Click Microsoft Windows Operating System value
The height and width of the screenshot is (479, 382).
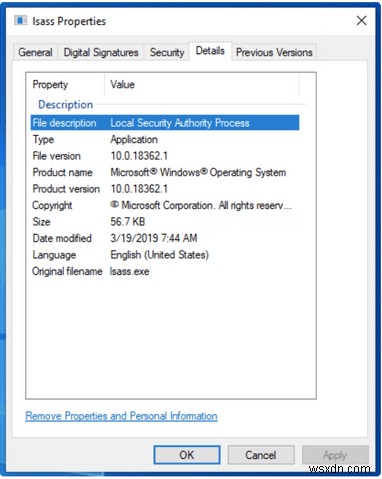tap(198, 172)
